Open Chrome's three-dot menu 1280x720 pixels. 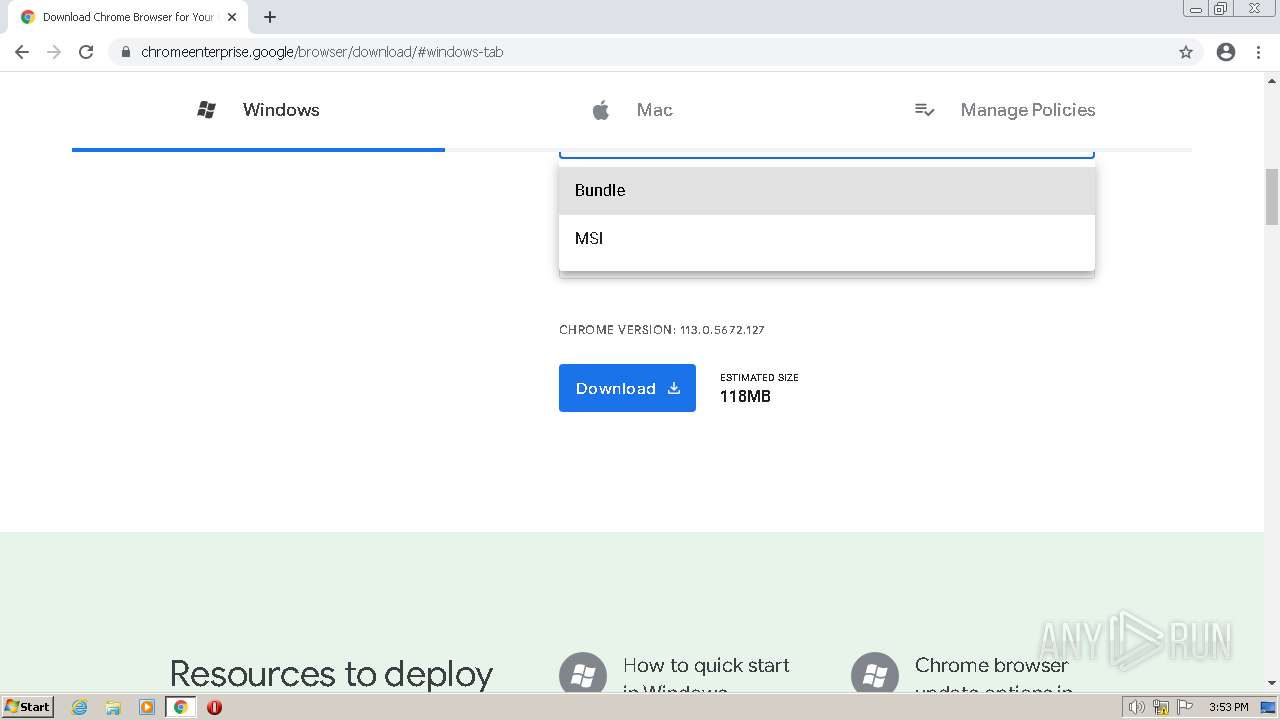[1258, 52]
